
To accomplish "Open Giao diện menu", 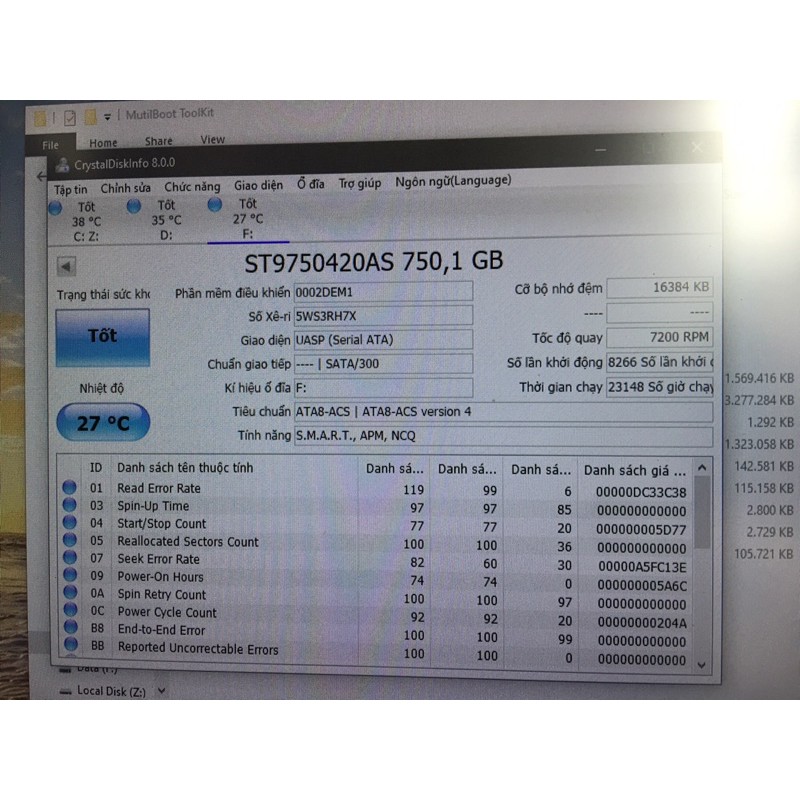I will 259,185.
